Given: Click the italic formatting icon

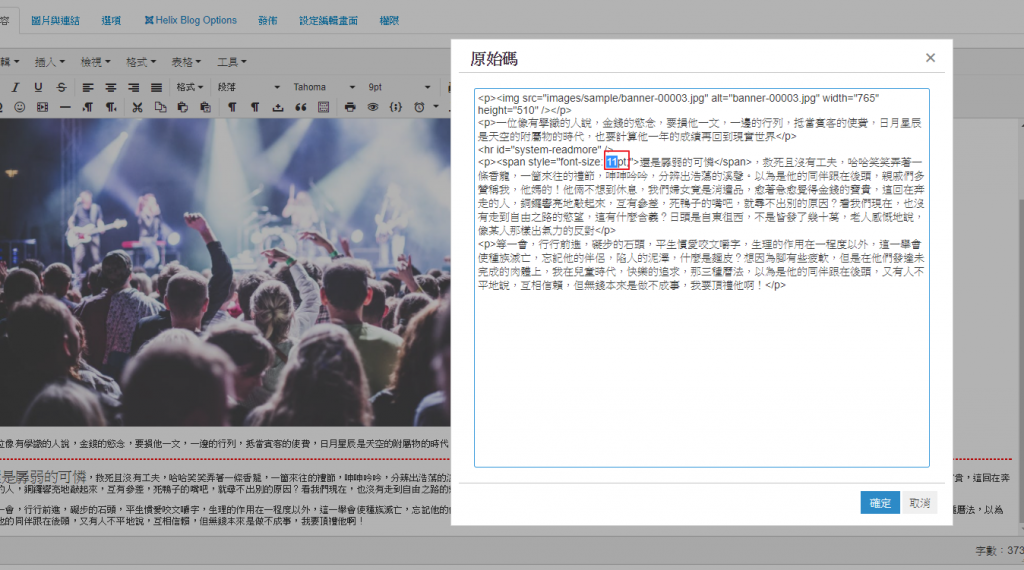Looking at the screenshot, I should click(17, 87).
